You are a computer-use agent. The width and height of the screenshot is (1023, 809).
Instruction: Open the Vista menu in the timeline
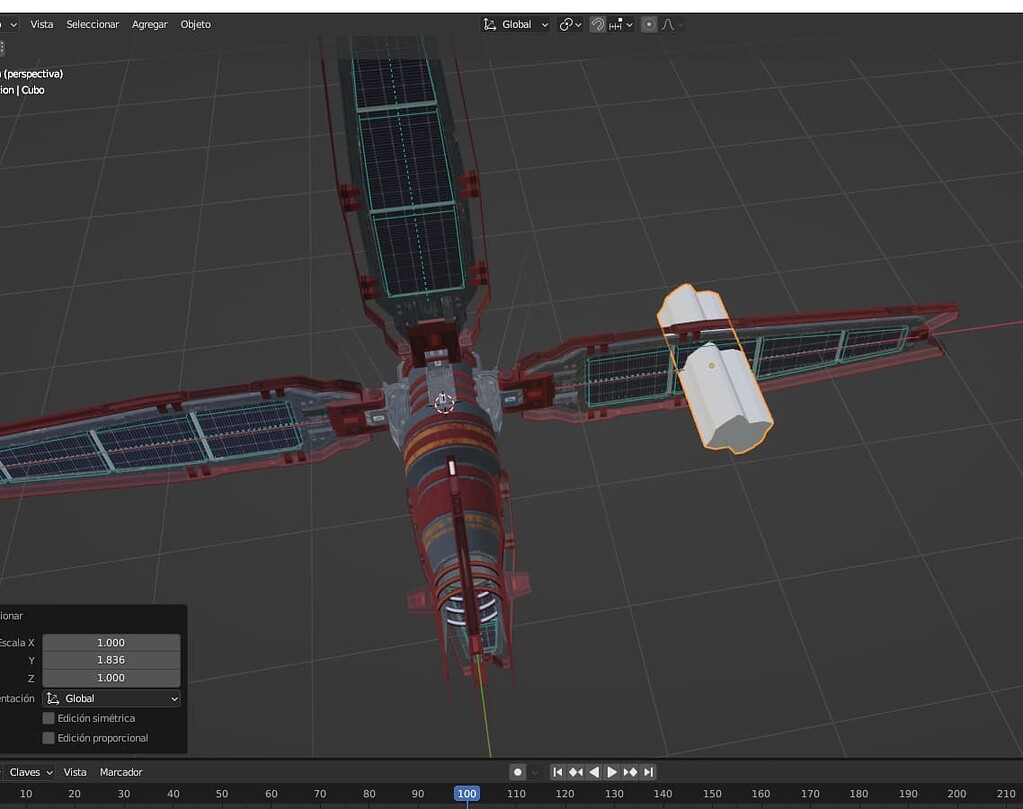[x=76, y=771]
